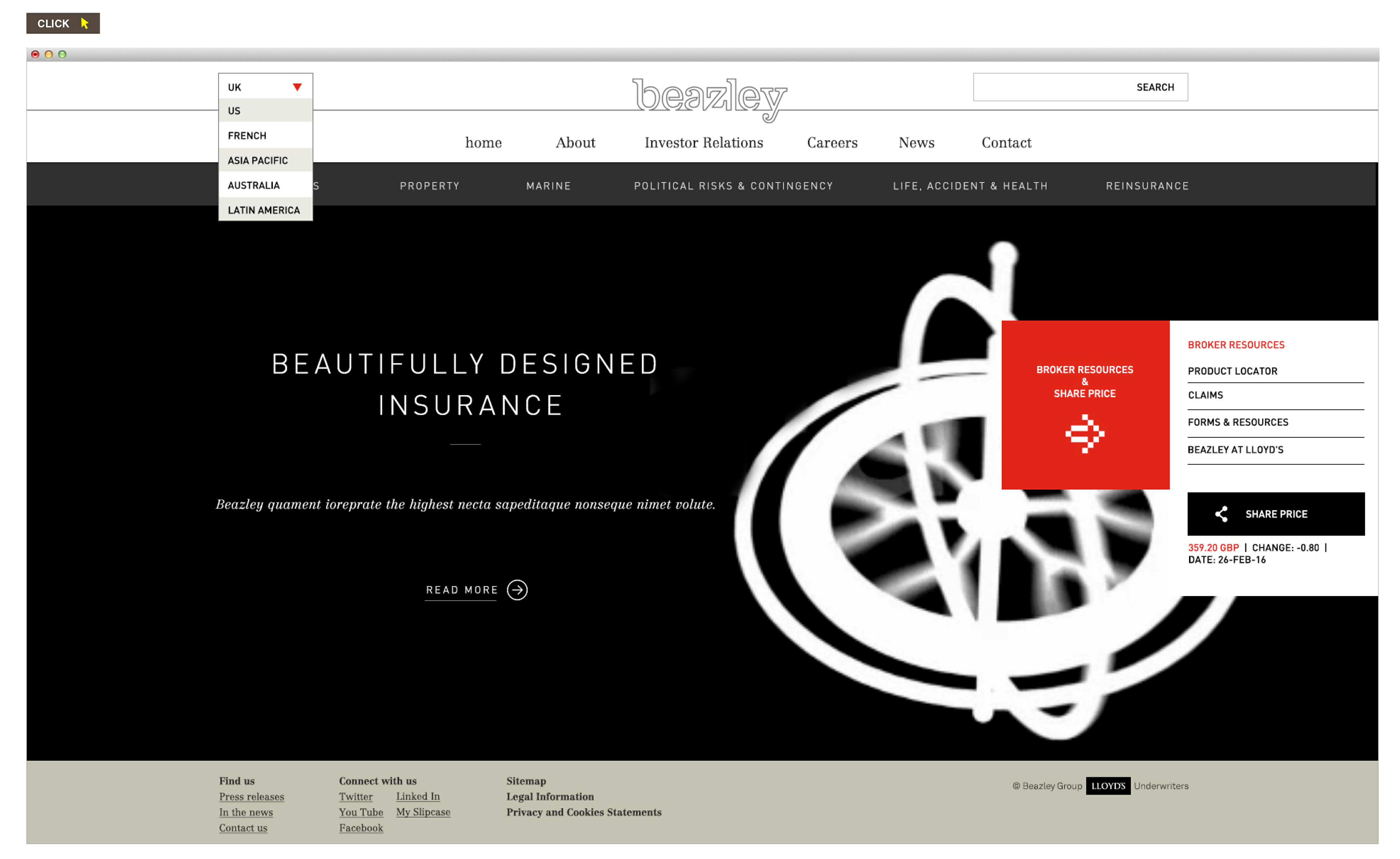This screenshot has width=1400, height=859.
Task: Click the green maximize window button
Action: (63, 54)
